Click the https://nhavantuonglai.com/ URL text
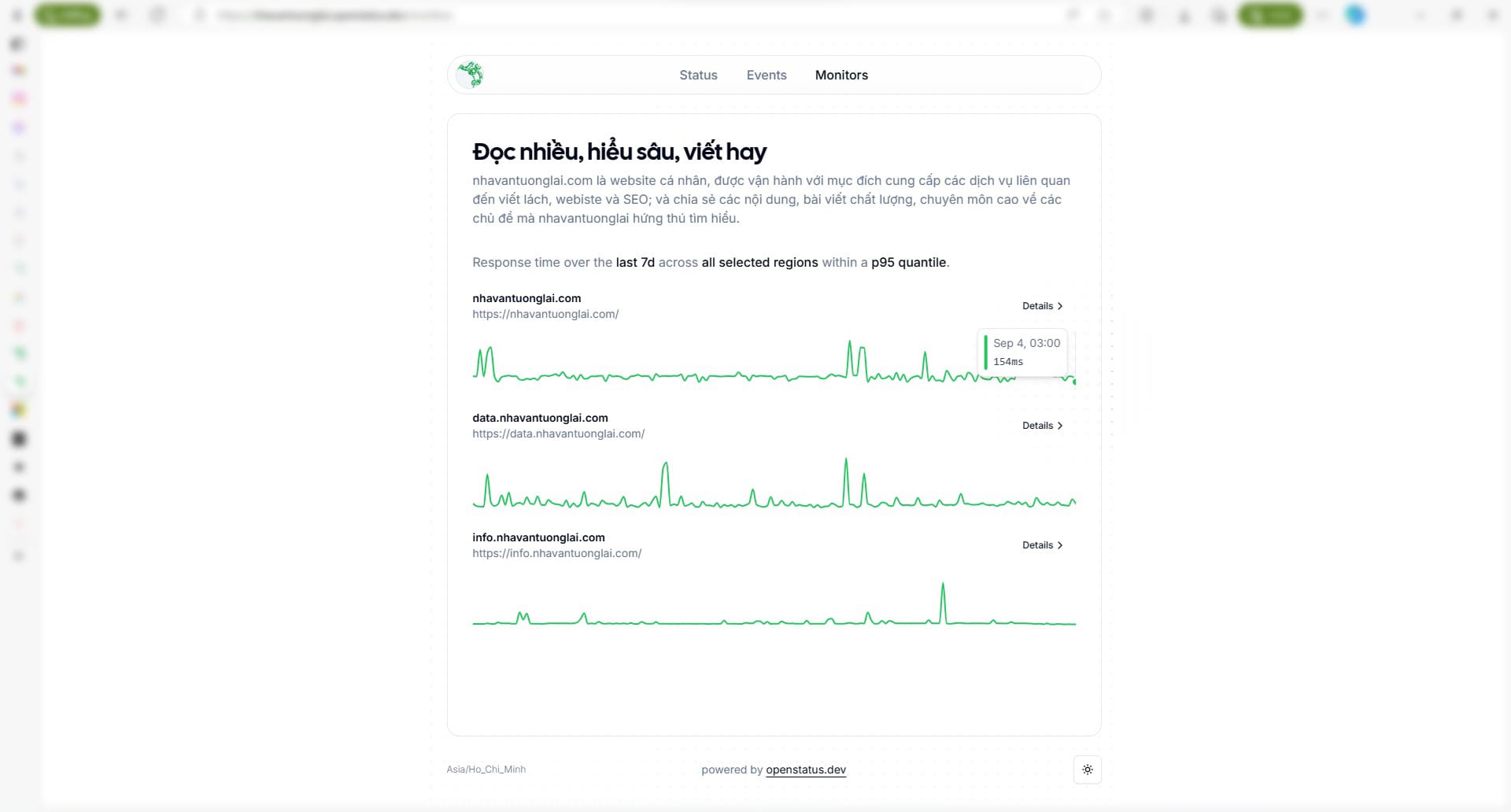 [x=545, y=314]
